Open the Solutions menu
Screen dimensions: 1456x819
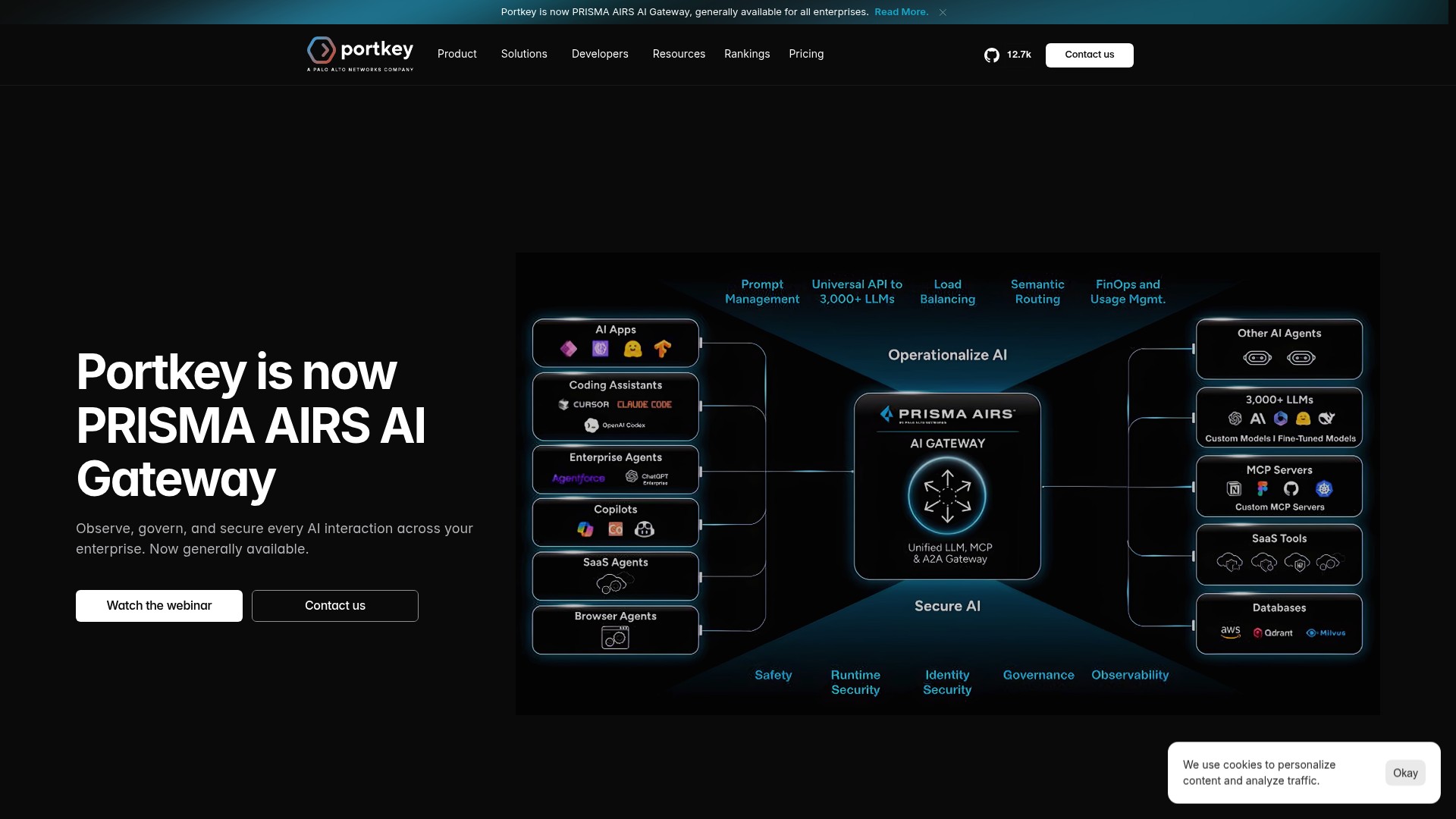524,54
